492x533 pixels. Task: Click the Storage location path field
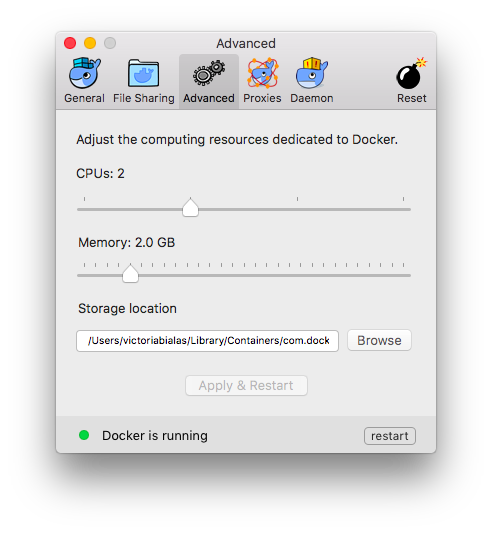click(207, 341)
